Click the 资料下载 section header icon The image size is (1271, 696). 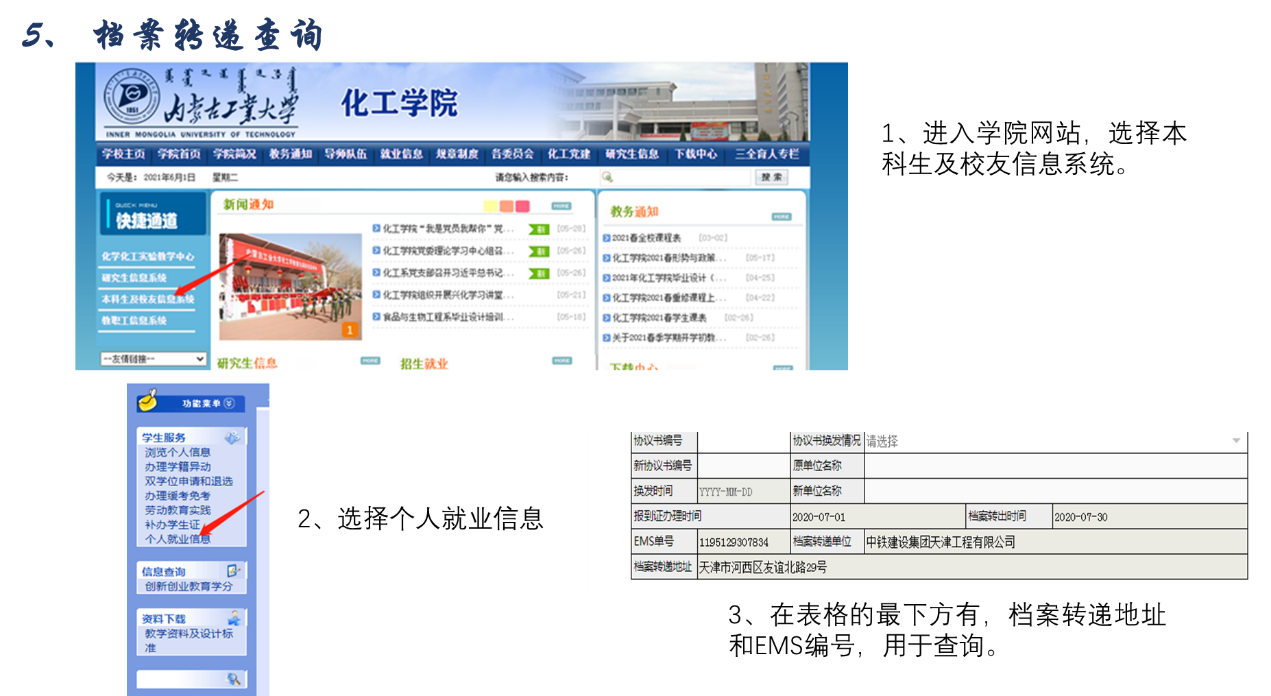coord(232,618)
